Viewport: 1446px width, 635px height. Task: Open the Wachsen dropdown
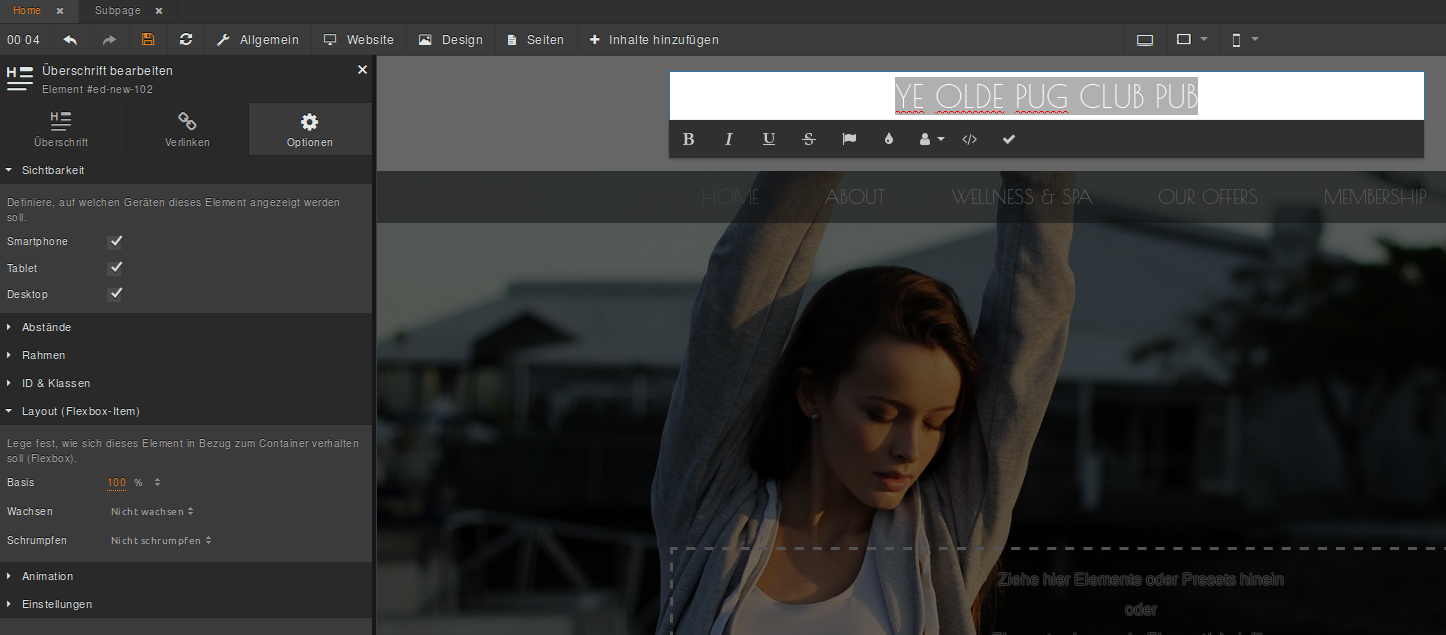click(152, 512)
